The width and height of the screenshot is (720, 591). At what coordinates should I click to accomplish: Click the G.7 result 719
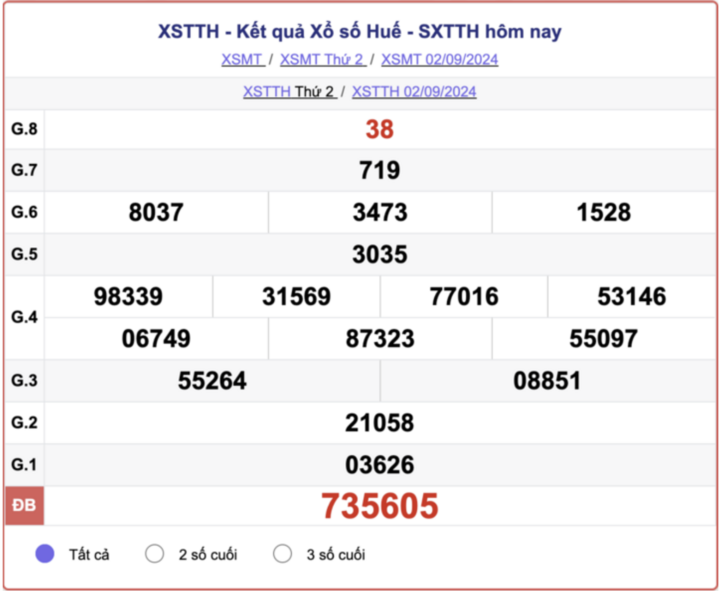coord(379,171)
